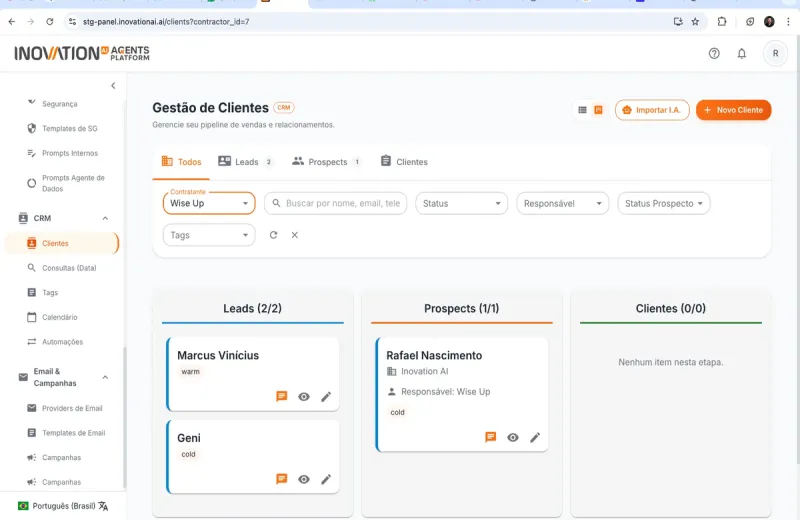
Task: Switch to list view icon
Action: click(x=582, y=110)
